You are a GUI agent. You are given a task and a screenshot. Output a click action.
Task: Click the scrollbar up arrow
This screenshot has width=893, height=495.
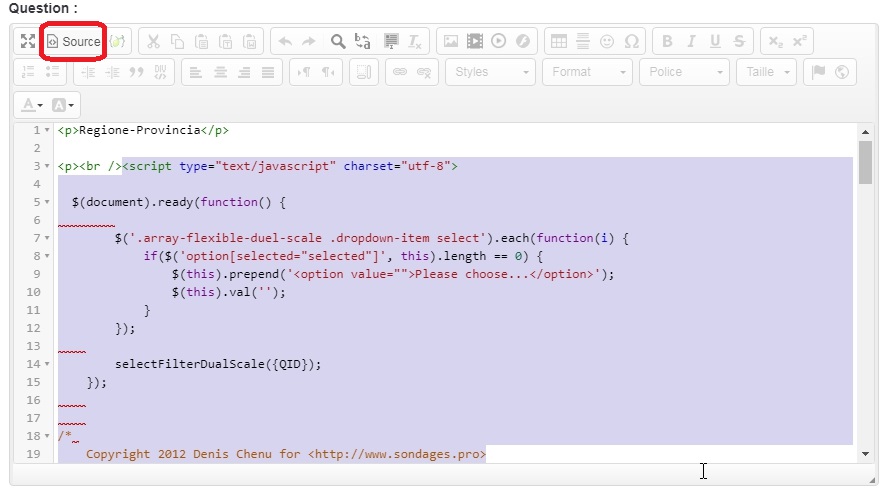point(865,132)
